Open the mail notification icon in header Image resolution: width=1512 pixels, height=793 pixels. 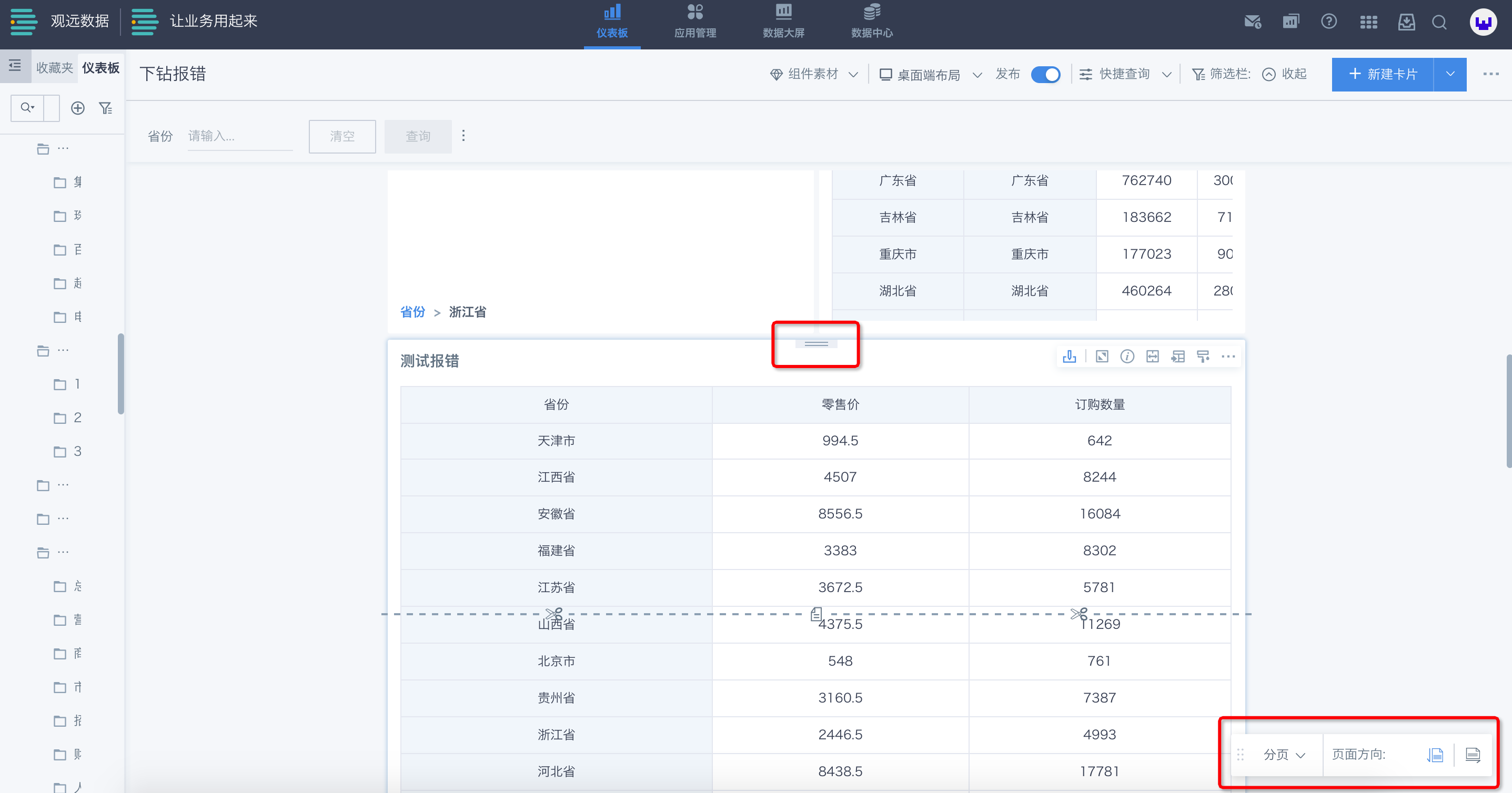1252,22
